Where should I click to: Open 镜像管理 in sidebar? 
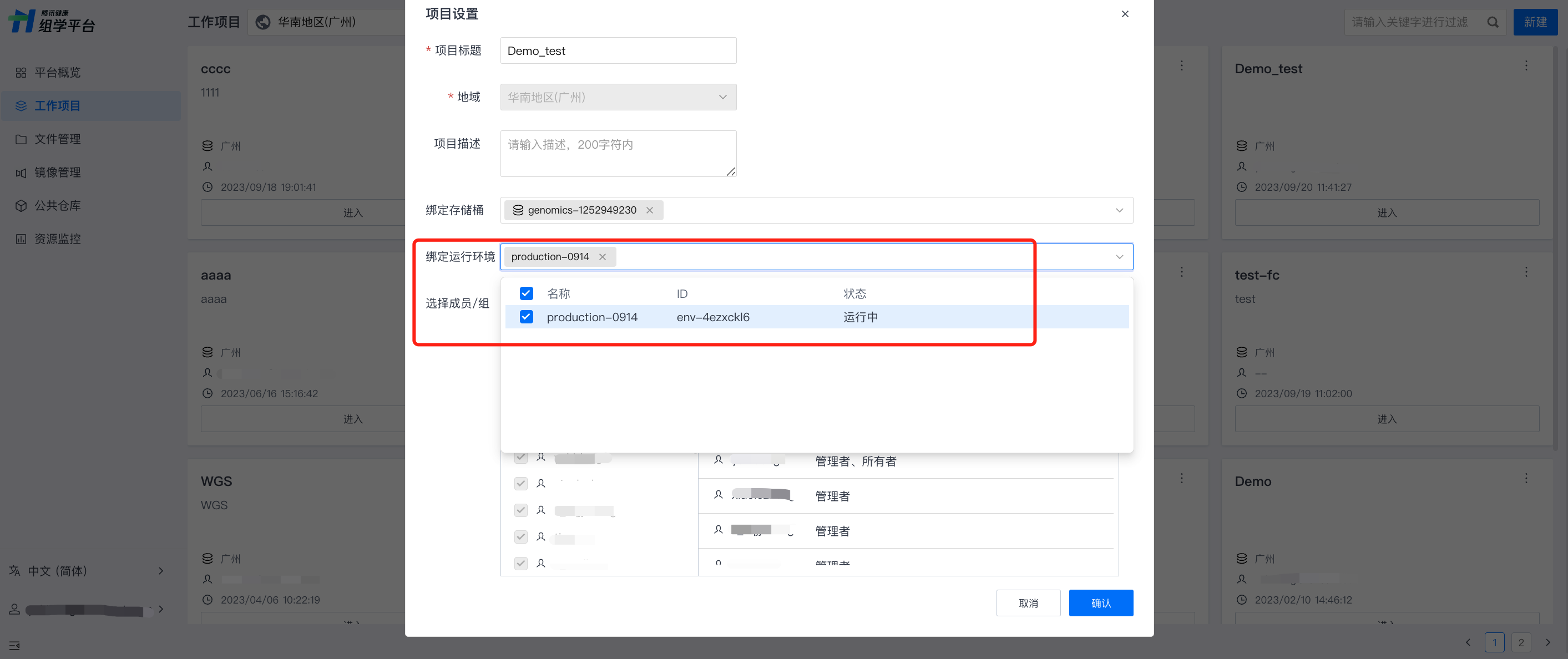pos(57,173)
